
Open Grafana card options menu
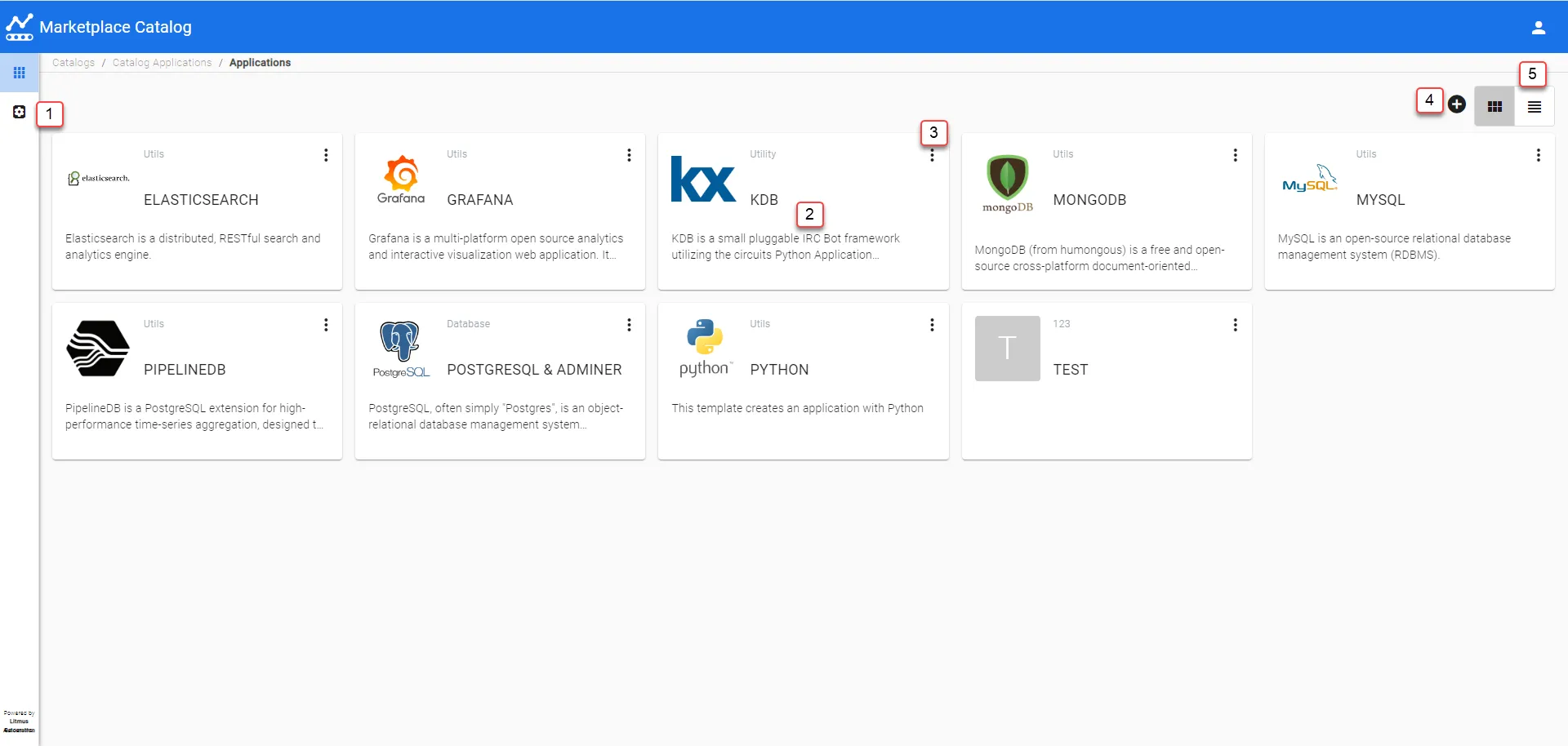point(629,155)
